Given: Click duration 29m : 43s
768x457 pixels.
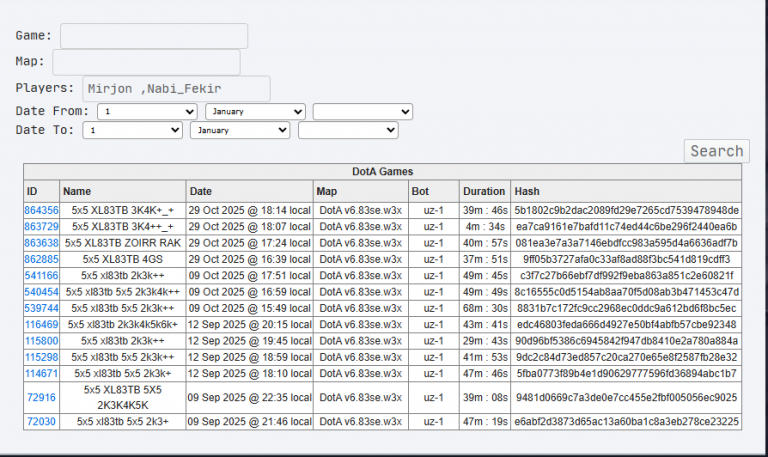Looking at the screenshot, I should [x=485, y=341].
